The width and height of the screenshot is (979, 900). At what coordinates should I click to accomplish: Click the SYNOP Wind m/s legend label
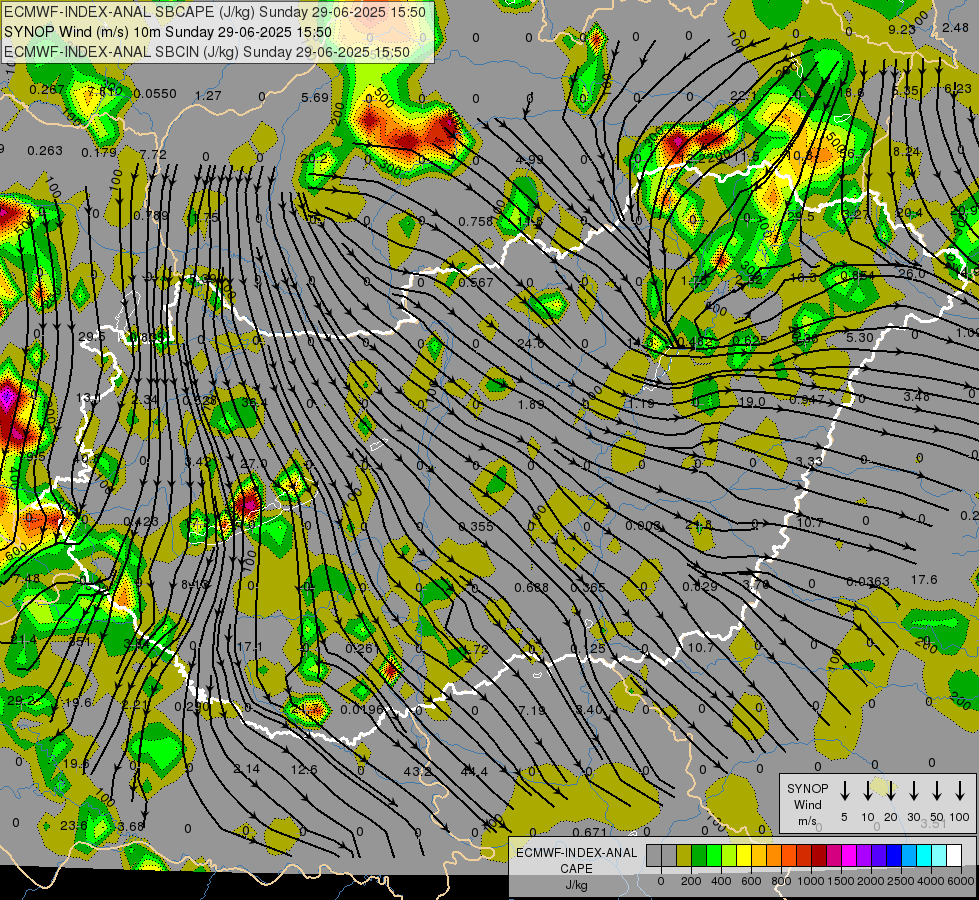pos(807,804)
